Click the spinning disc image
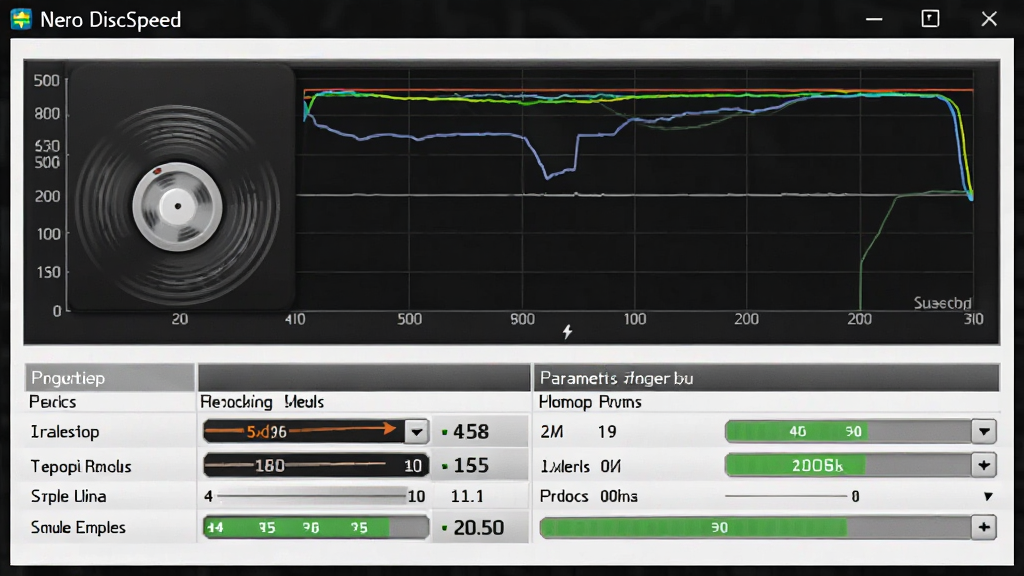The image size is (1024, 576). (178, 206)
